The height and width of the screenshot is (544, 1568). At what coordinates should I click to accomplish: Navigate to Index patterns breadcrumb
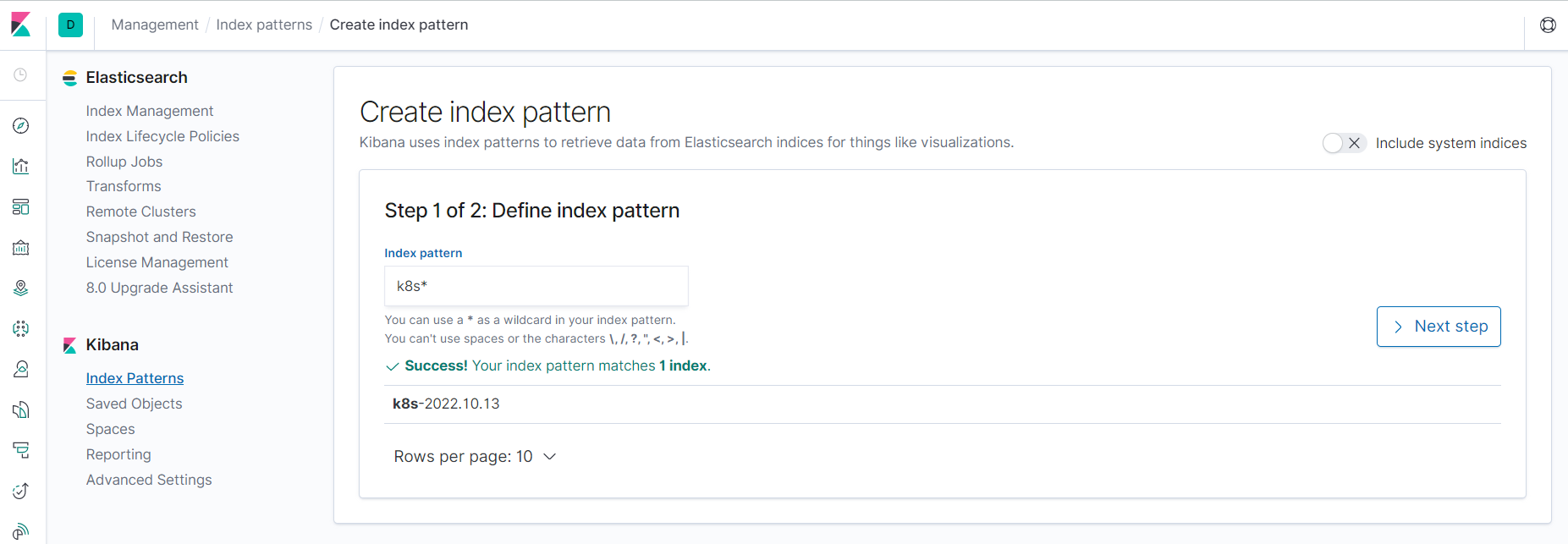264,25
